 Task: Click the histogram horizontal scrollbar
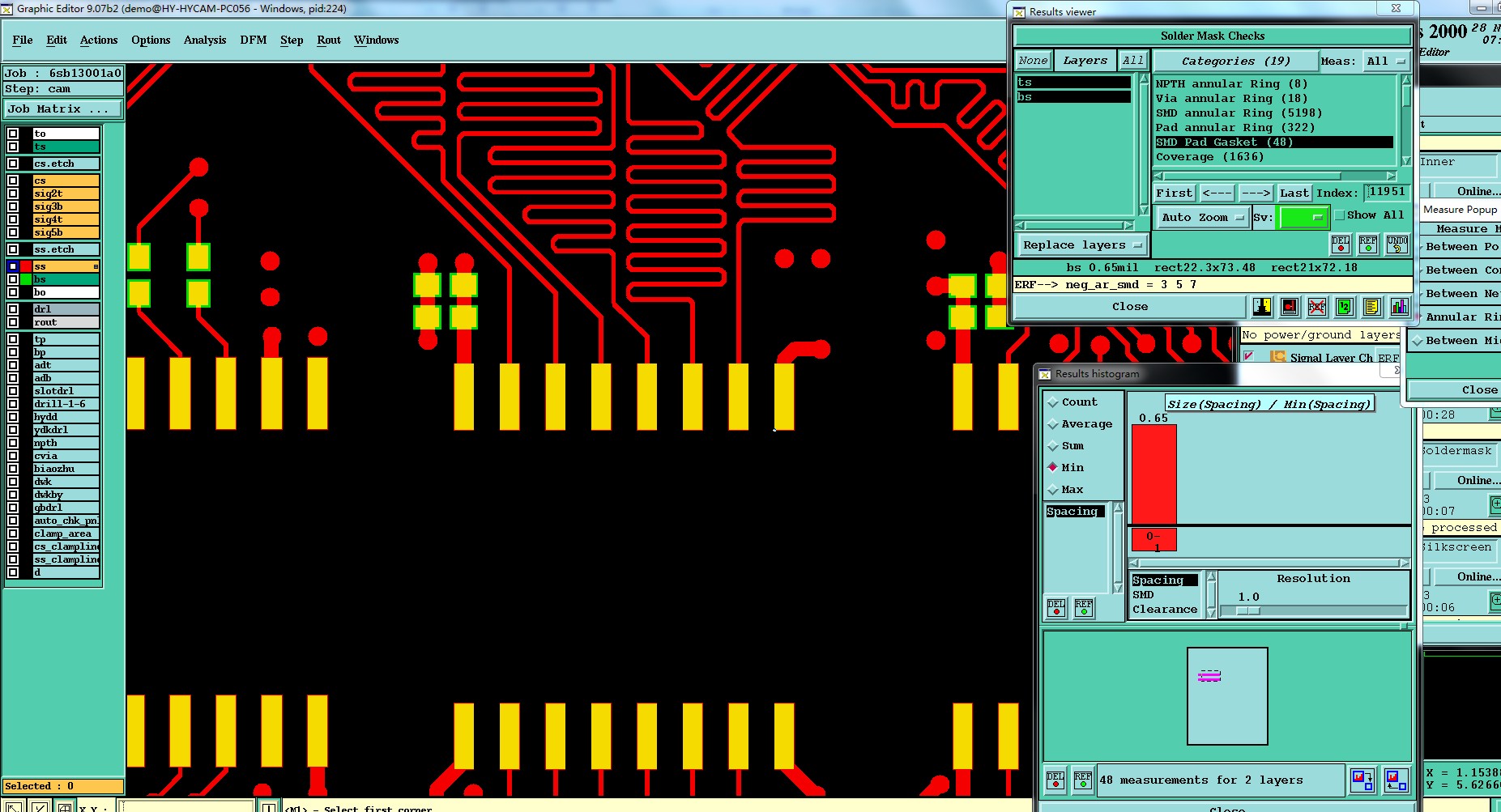tap(1269, 563)
